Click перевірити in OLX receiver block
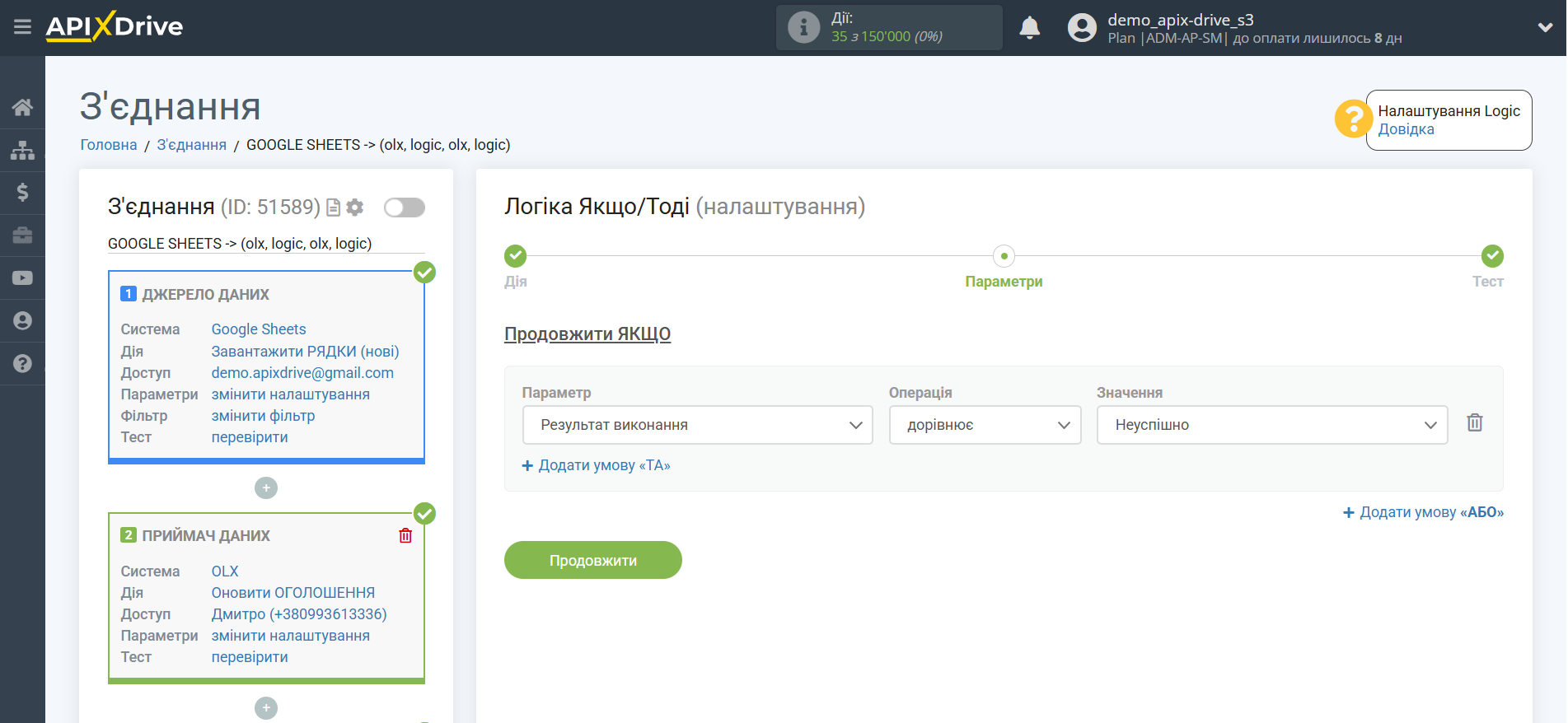The width and height of the screenshot is (1568, 723). (250, 657)
